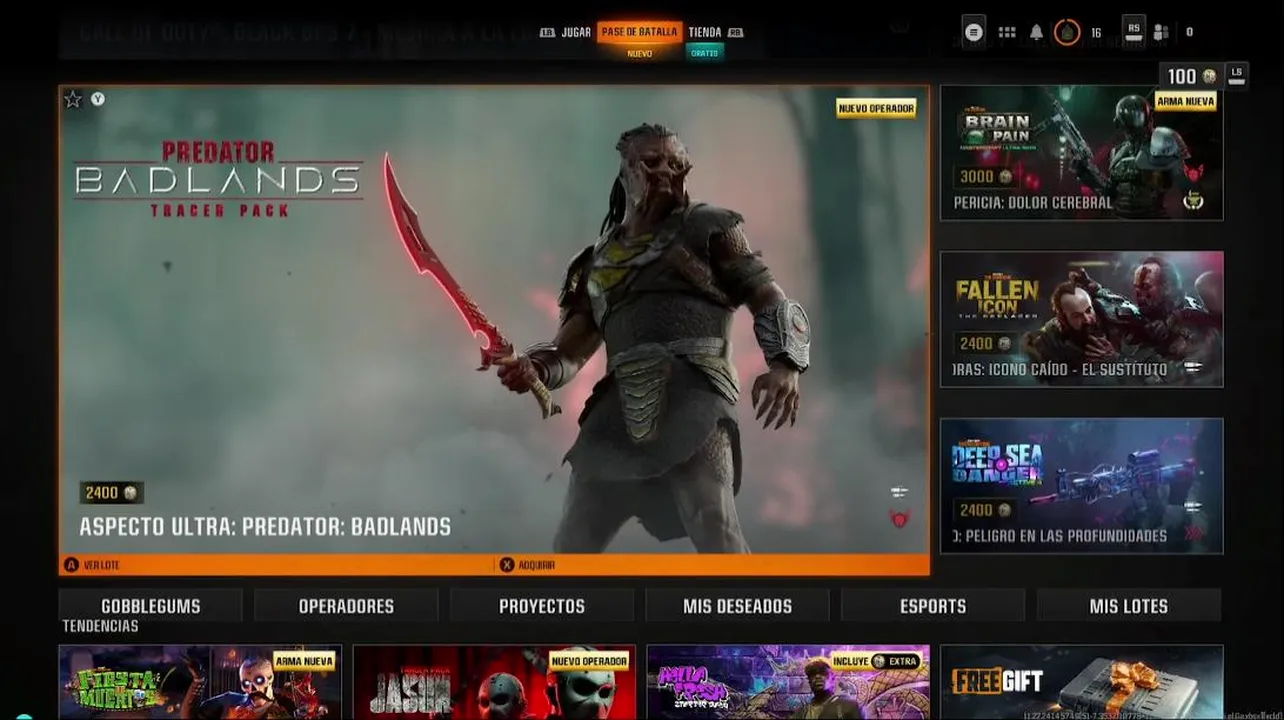Open the Deep Sea Danger bundle card

(x=1081, y=485)
